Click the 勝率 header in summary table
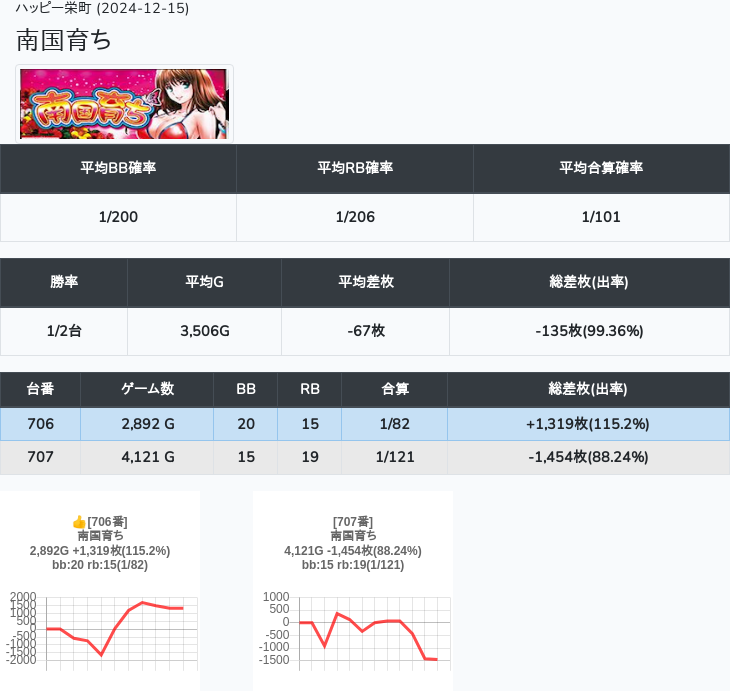 coord(64,282)
